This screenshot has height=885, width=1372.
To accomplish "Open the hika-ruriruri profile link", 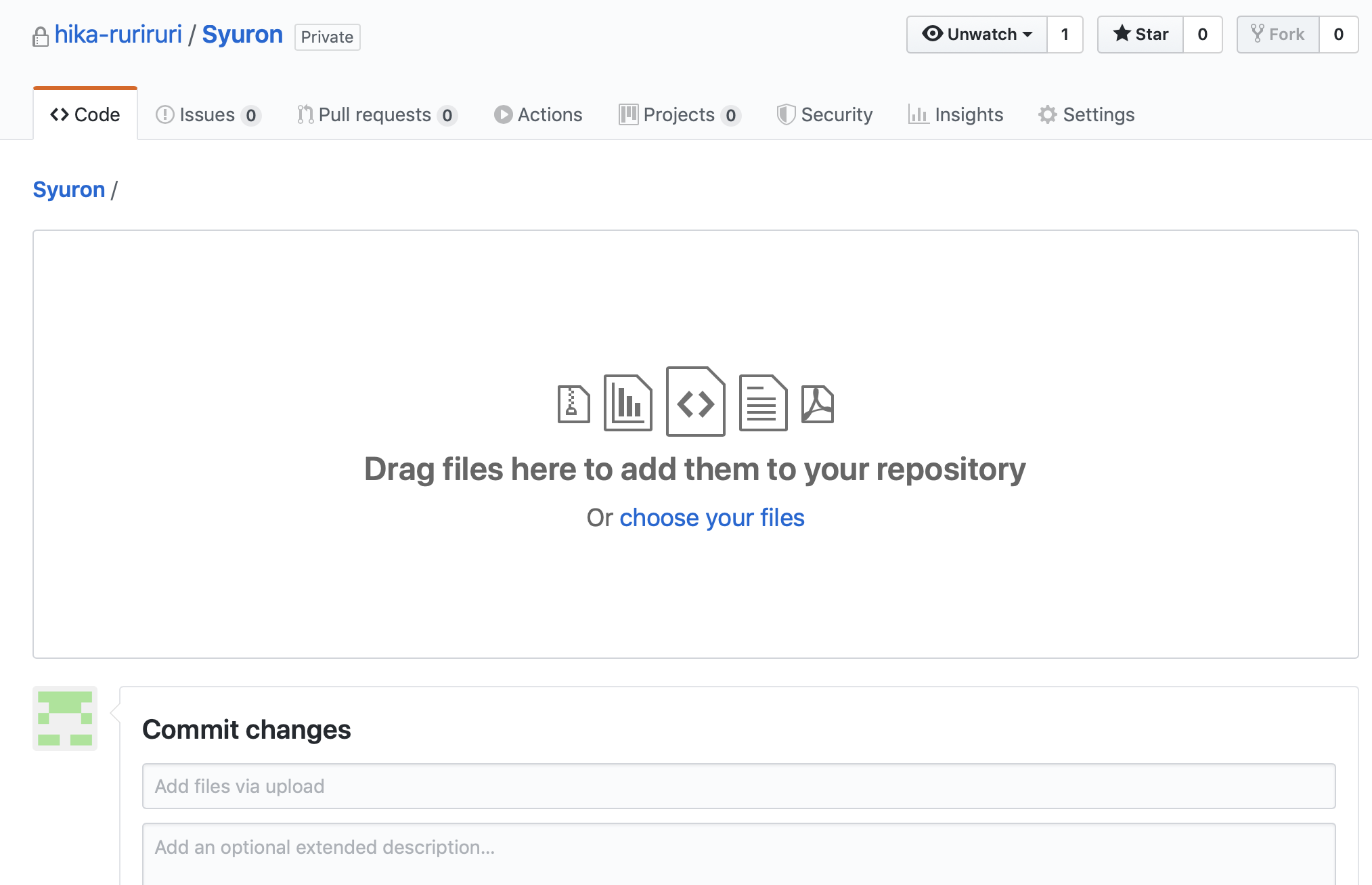I will click(x=118, y=35).
